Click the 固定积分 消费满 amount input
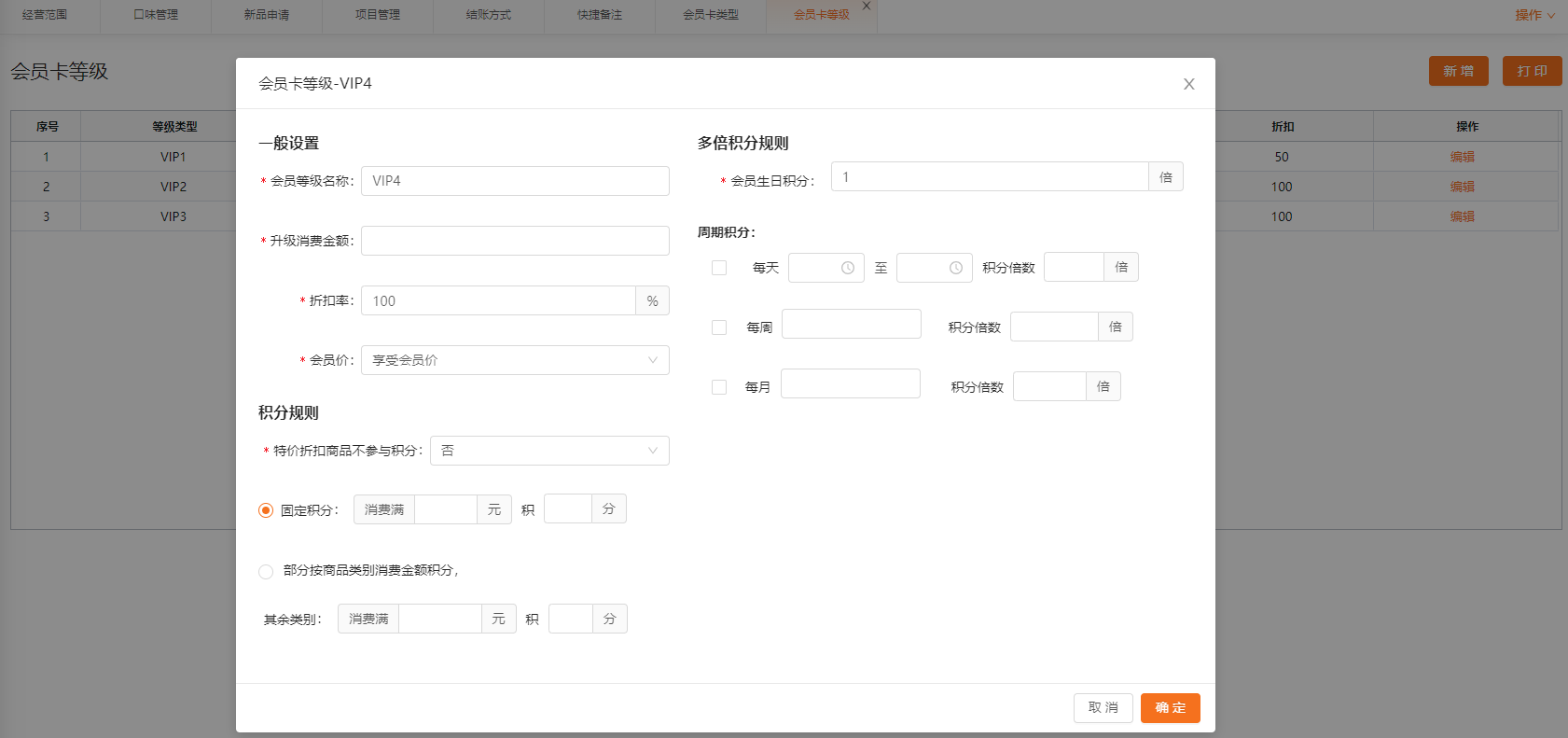The height and width of the screenshot is (738, 1568). click(446, 509)
